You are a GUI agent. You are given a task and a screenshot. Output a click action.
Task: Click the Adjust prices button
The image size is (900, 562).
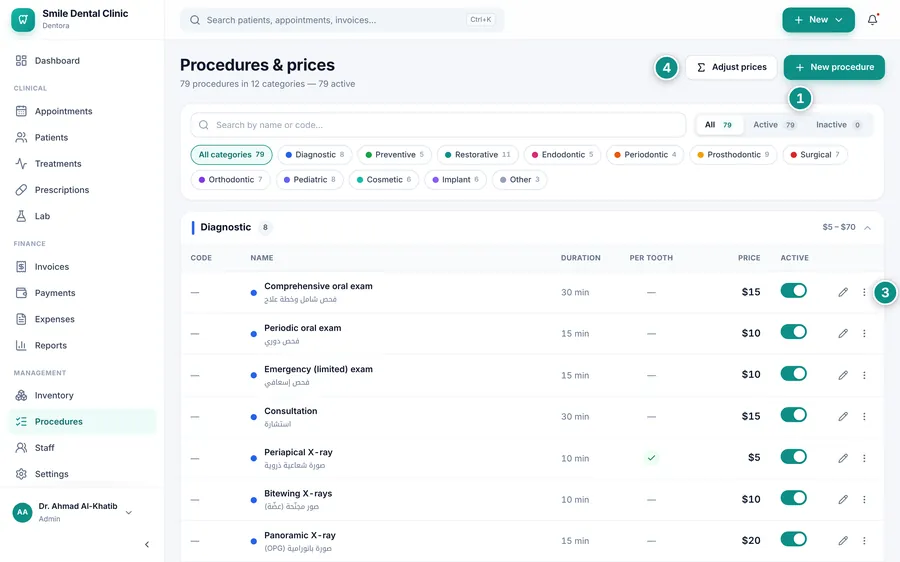tap(731, 67)
